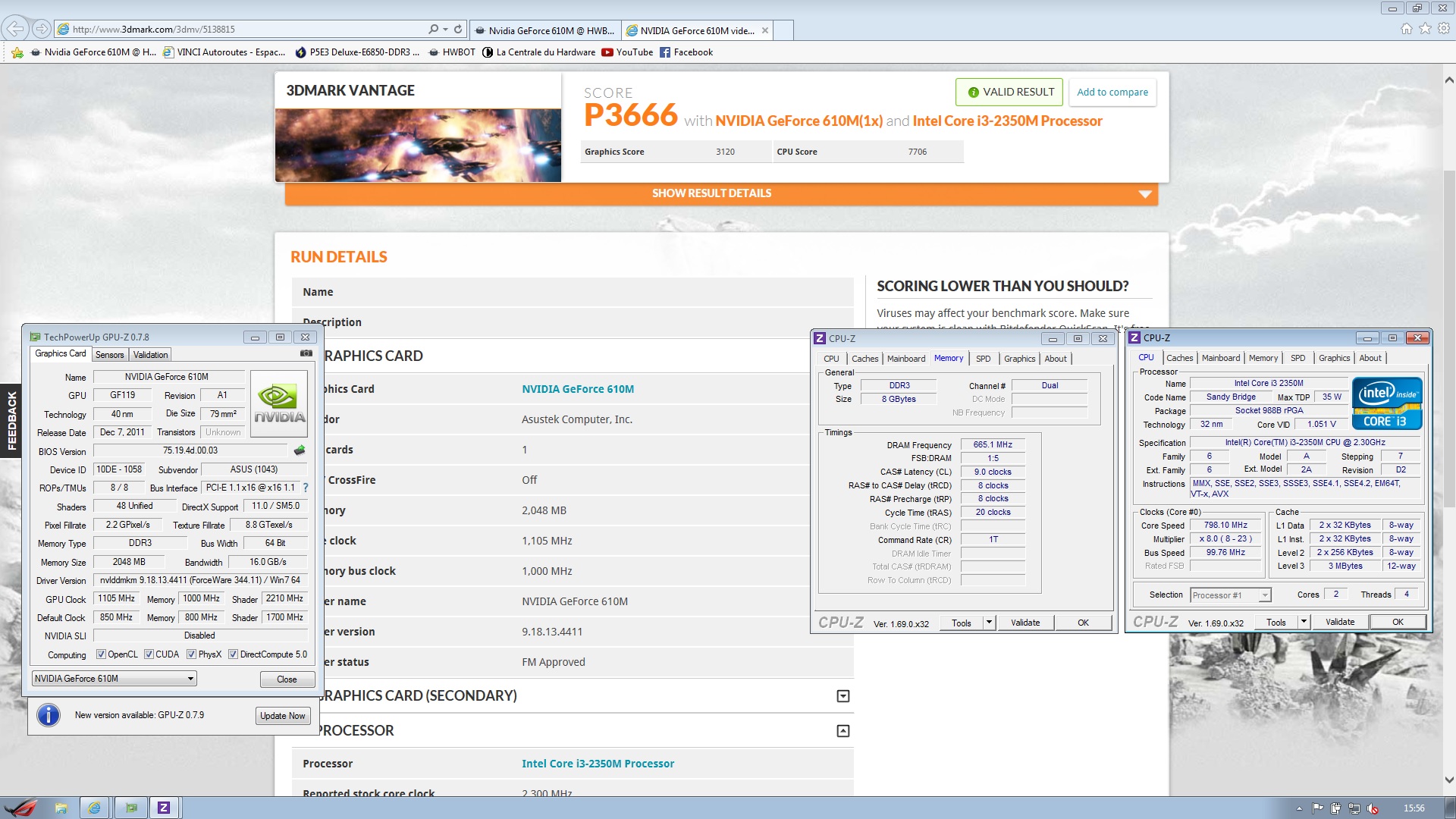Open Mainboard tab in Memory CPU-Z window

(x=906, y=359)
